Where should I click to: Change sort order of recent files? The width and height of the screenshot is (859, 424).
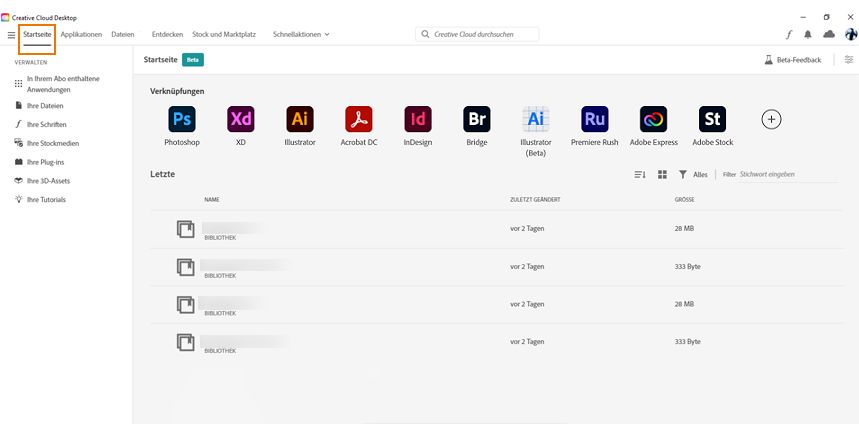tap(640, 174)
